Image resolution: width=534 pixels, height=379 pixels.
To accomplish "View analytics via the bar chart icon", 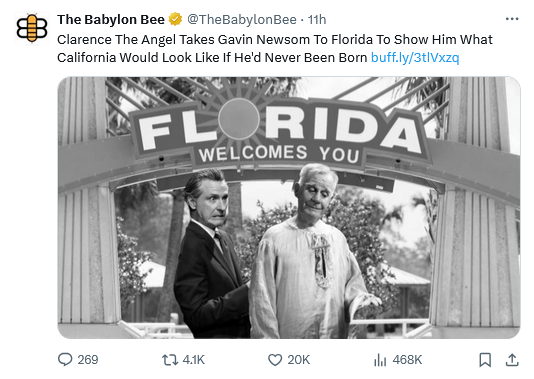I will pyautogui.click(x=380, y=360).
